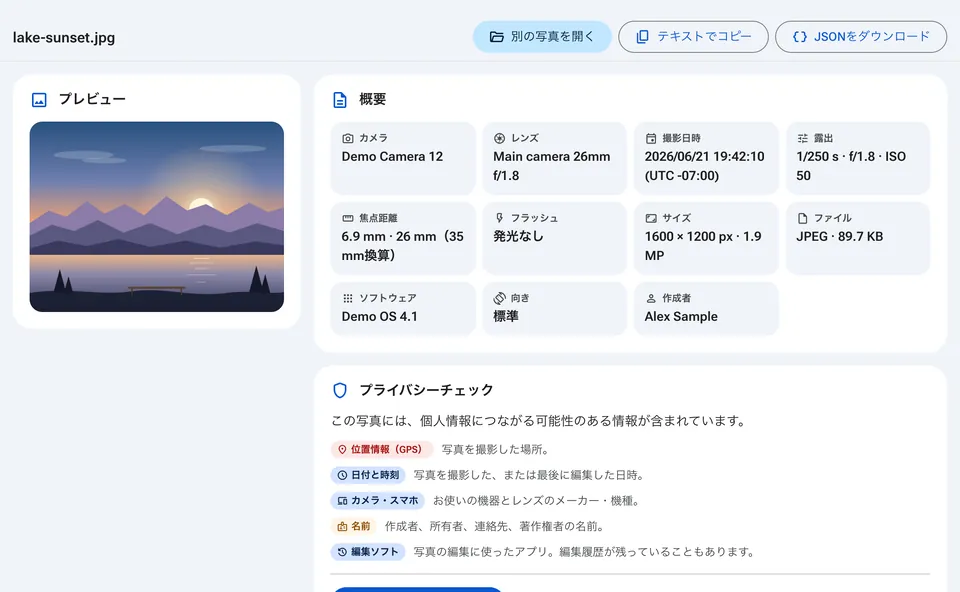Click the プライバシーチェック heading
This screenshot has width=960, height=592.
tap(426, 390)
